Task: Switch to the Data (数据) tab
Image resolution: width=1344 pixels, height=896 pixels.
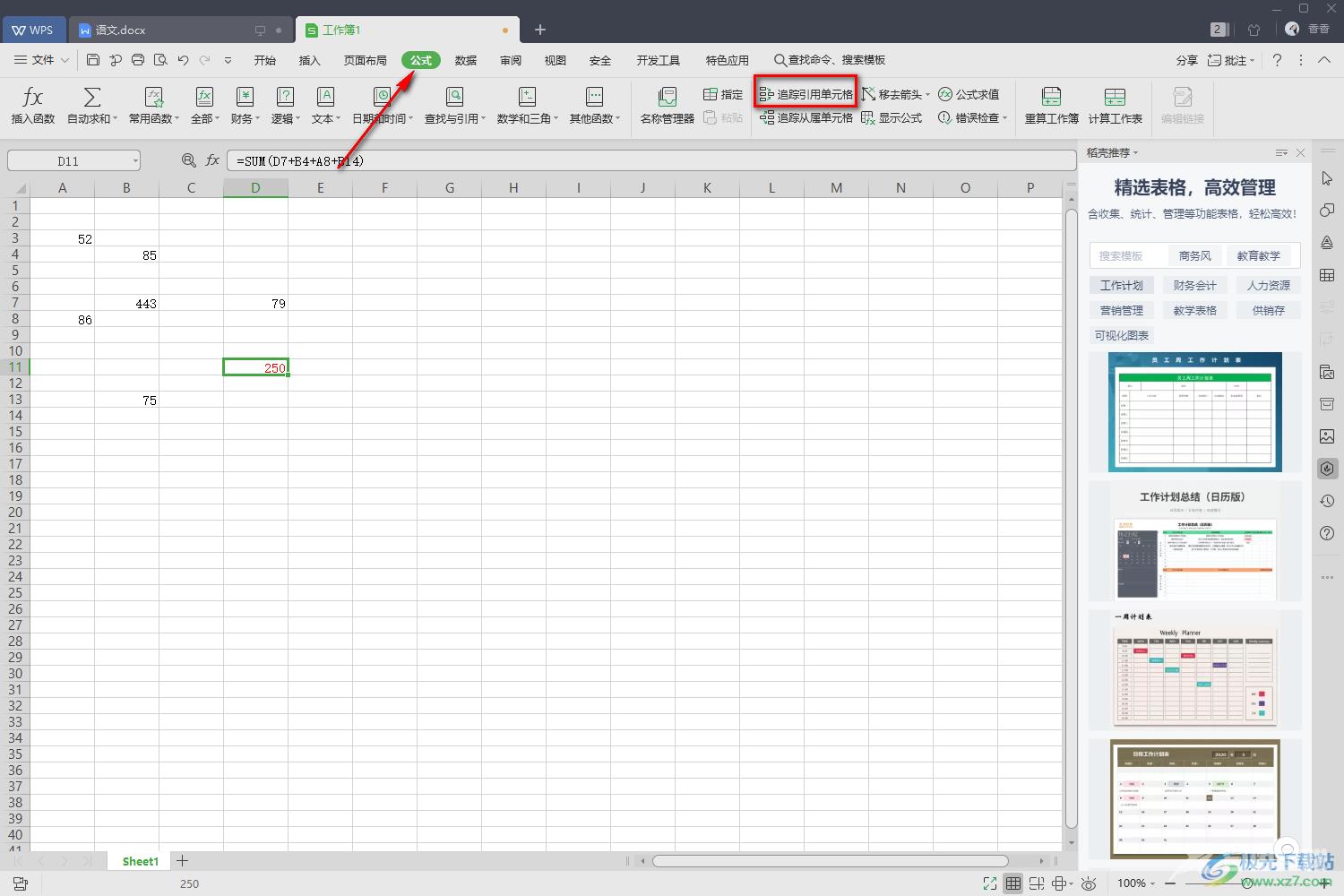Action: 466,60
